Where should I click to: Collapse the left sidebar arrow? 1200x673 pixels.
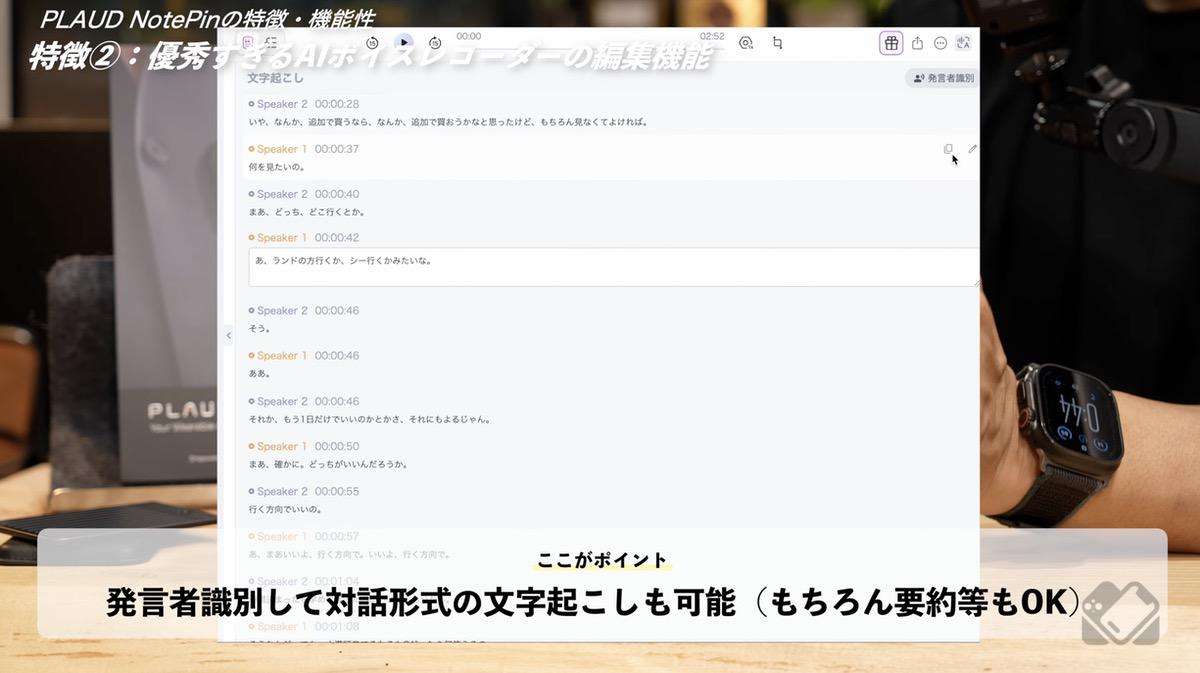[228, 336]
